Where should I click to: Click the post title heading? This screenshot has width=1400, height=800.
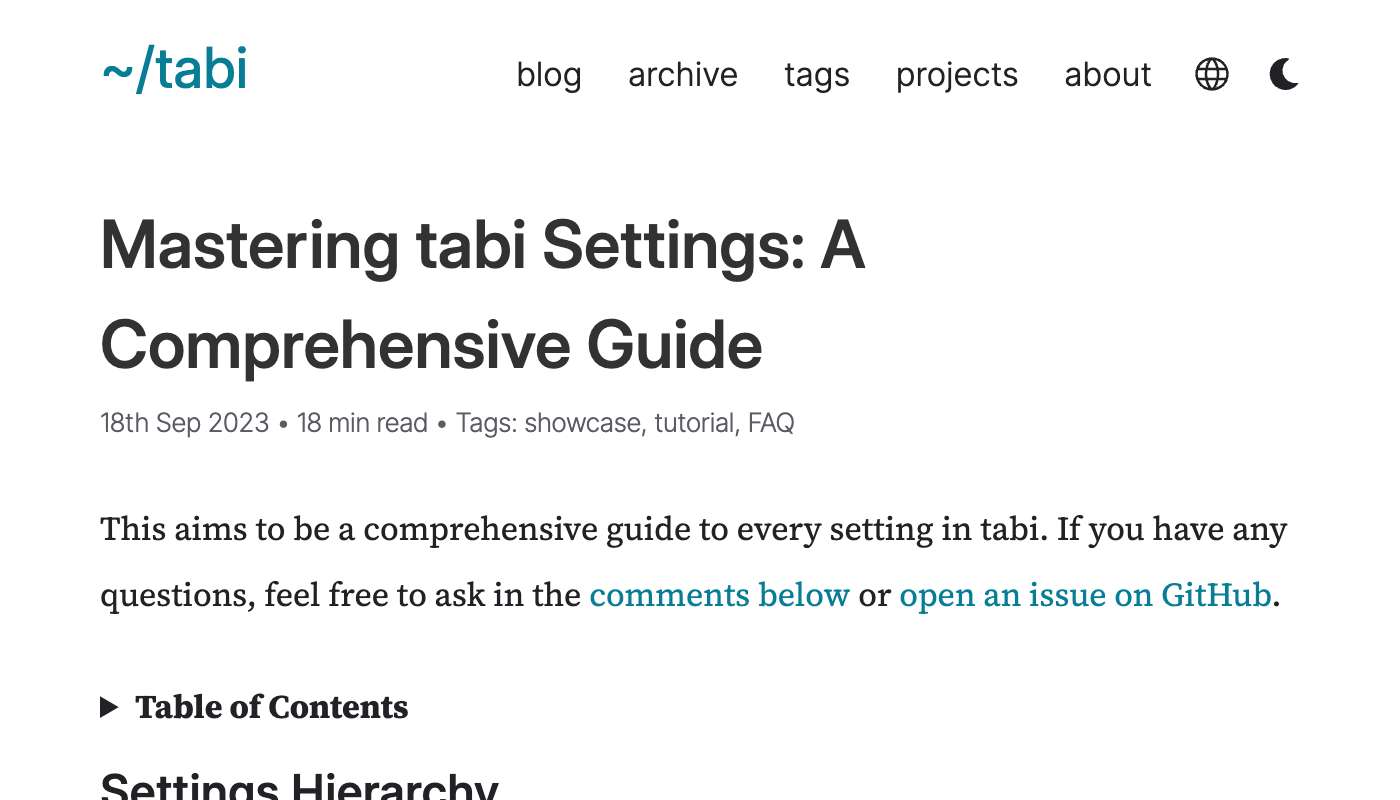pos(483,295)
